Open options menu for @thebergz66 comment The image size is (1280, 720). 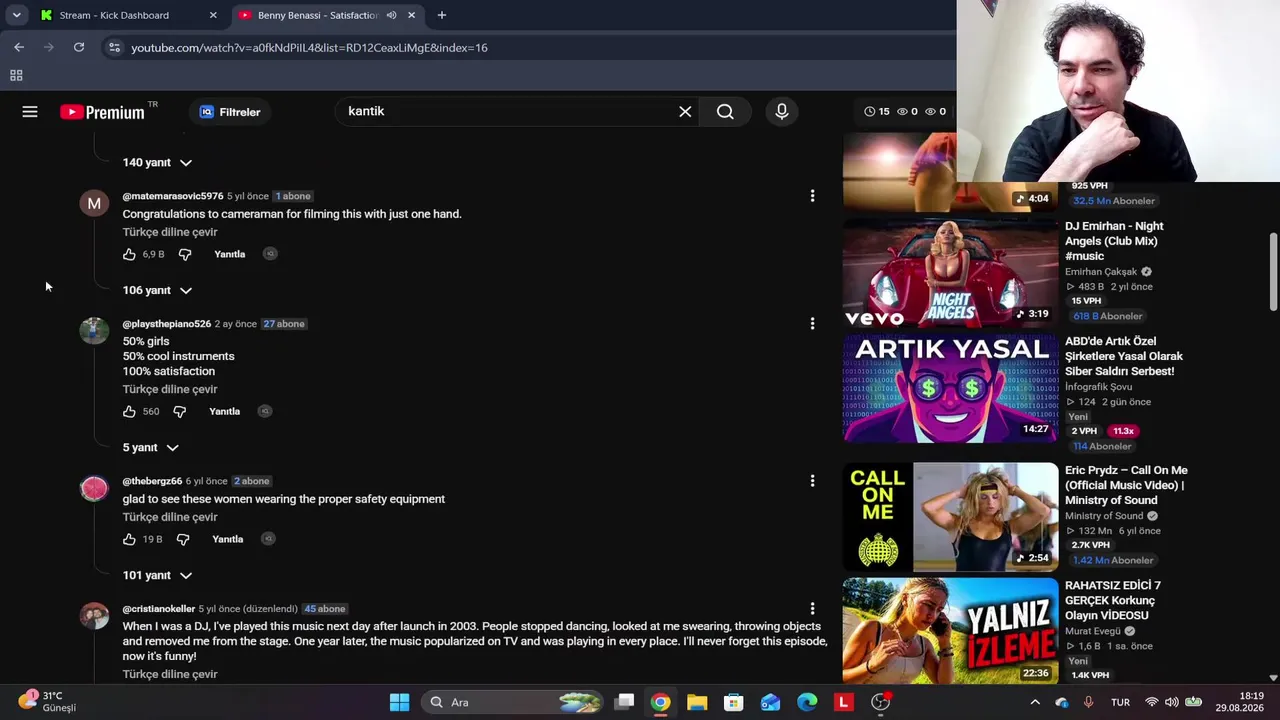click(812, 481)
